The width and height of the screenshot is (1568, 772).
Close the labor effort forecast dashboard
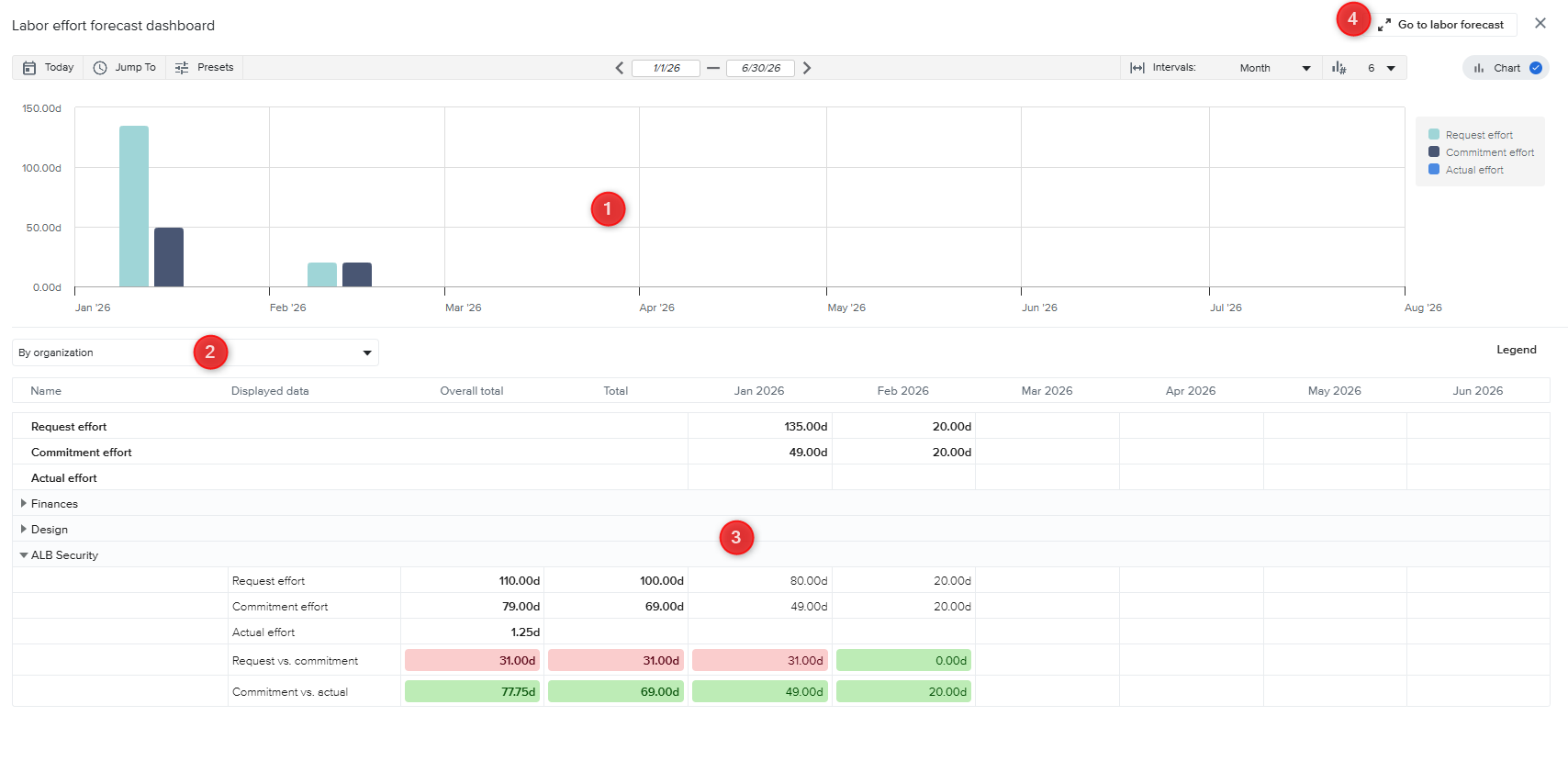click(1540, 24)
